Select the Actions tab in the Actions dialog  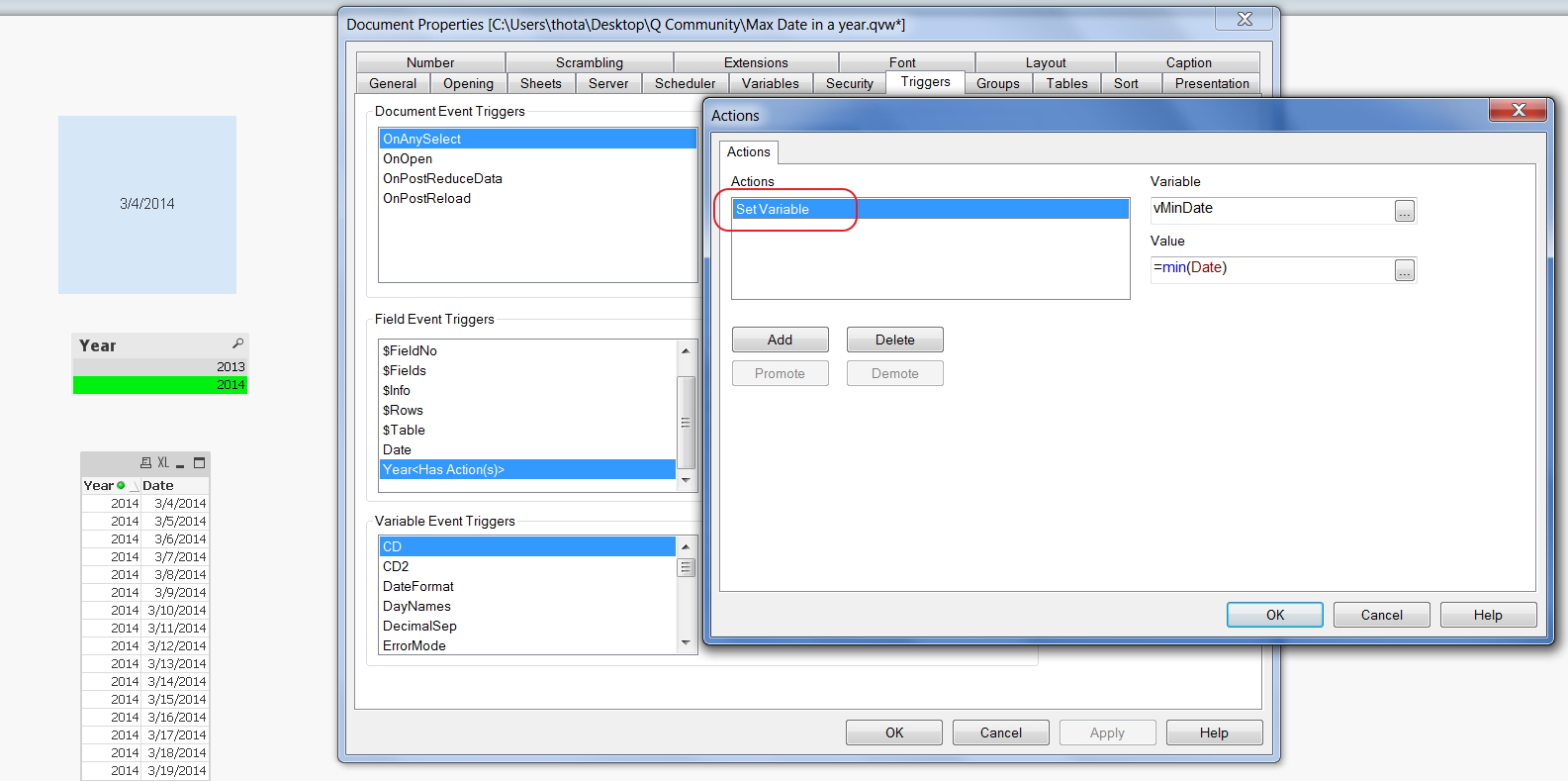749,151
